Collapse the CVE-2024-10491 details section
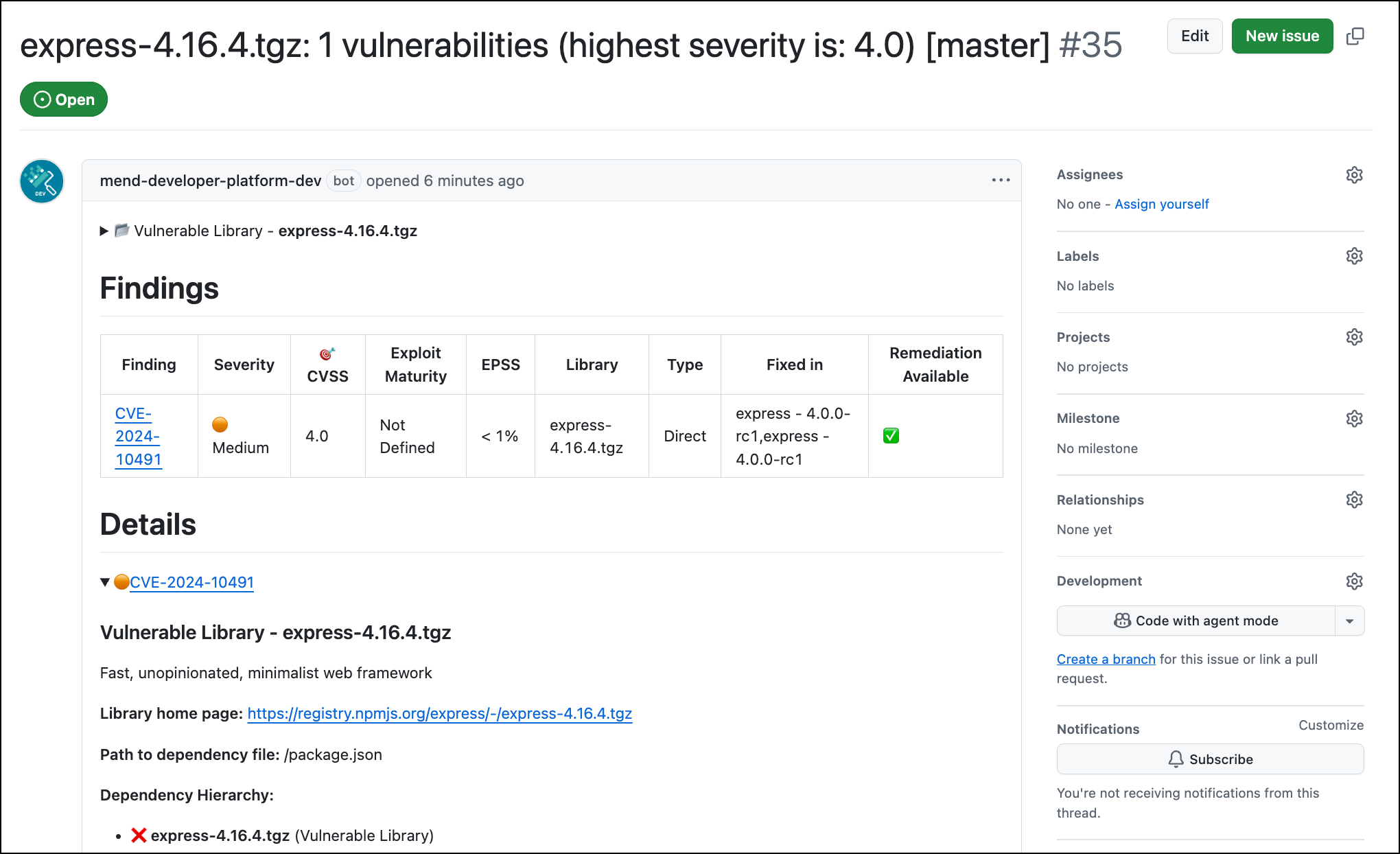Viewport: 1400px width, 854px height. pyautogui.click(x=105, y=582)
